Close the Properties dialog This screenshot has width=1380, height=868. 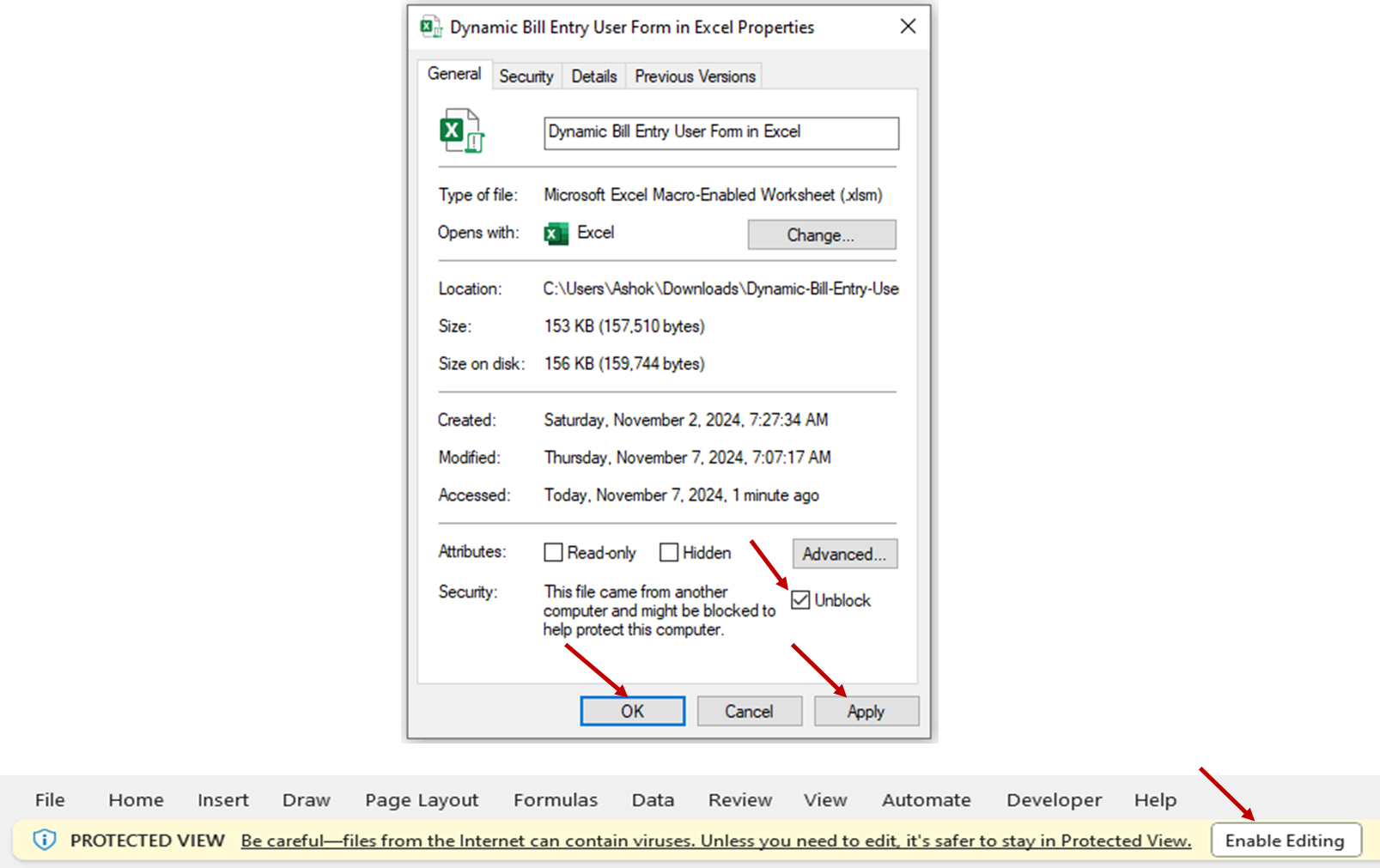(x=908, y=27)
